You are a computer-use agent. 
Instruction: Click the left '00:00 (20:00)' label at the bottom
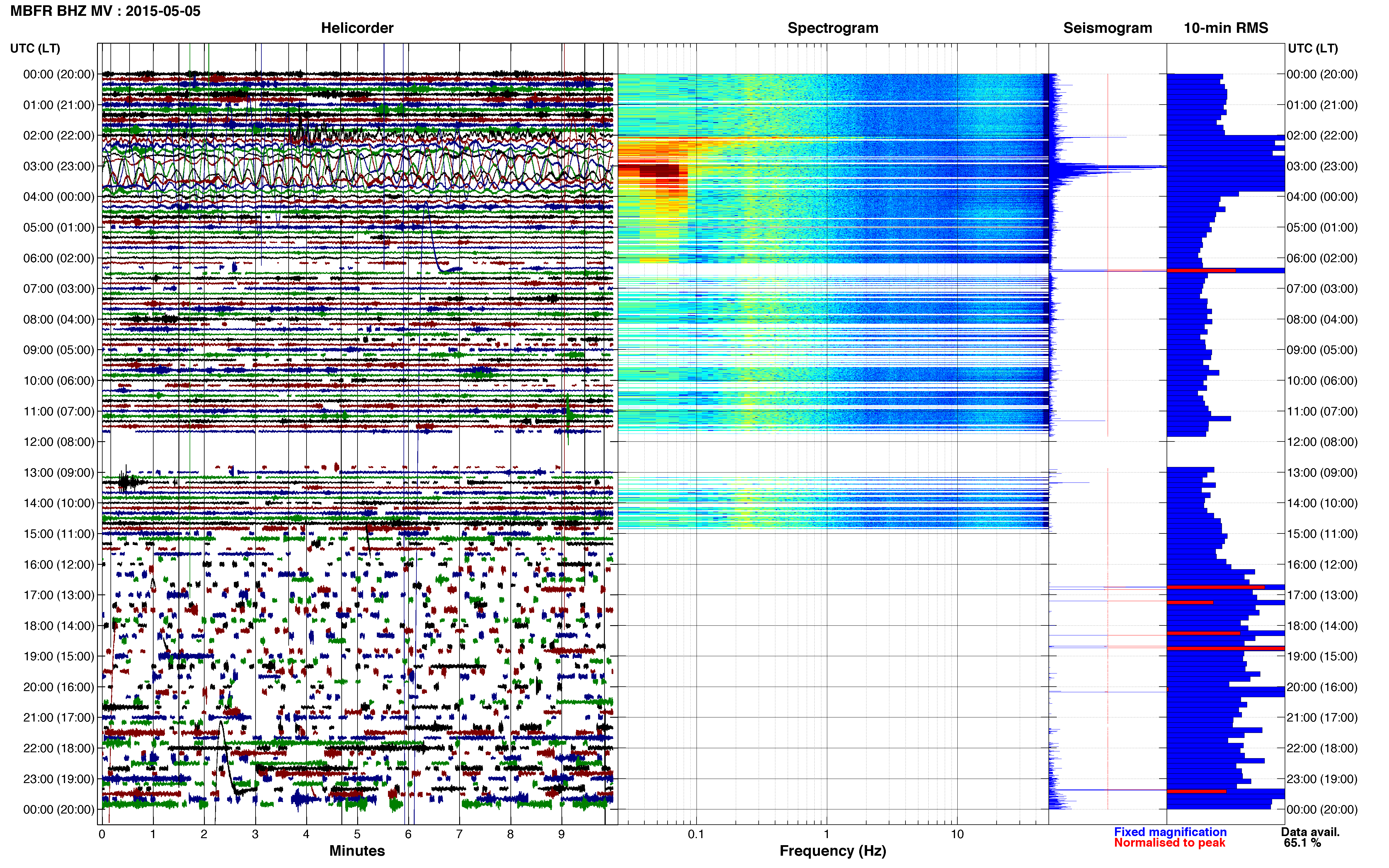(x=59, y=809)
